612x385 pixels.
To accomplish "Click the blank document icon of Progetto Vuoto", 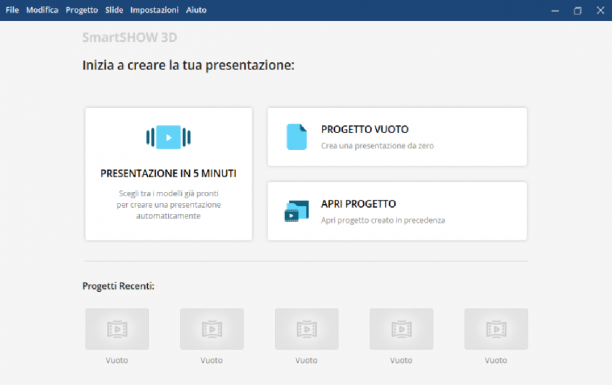I will click(x=297, y=137).
